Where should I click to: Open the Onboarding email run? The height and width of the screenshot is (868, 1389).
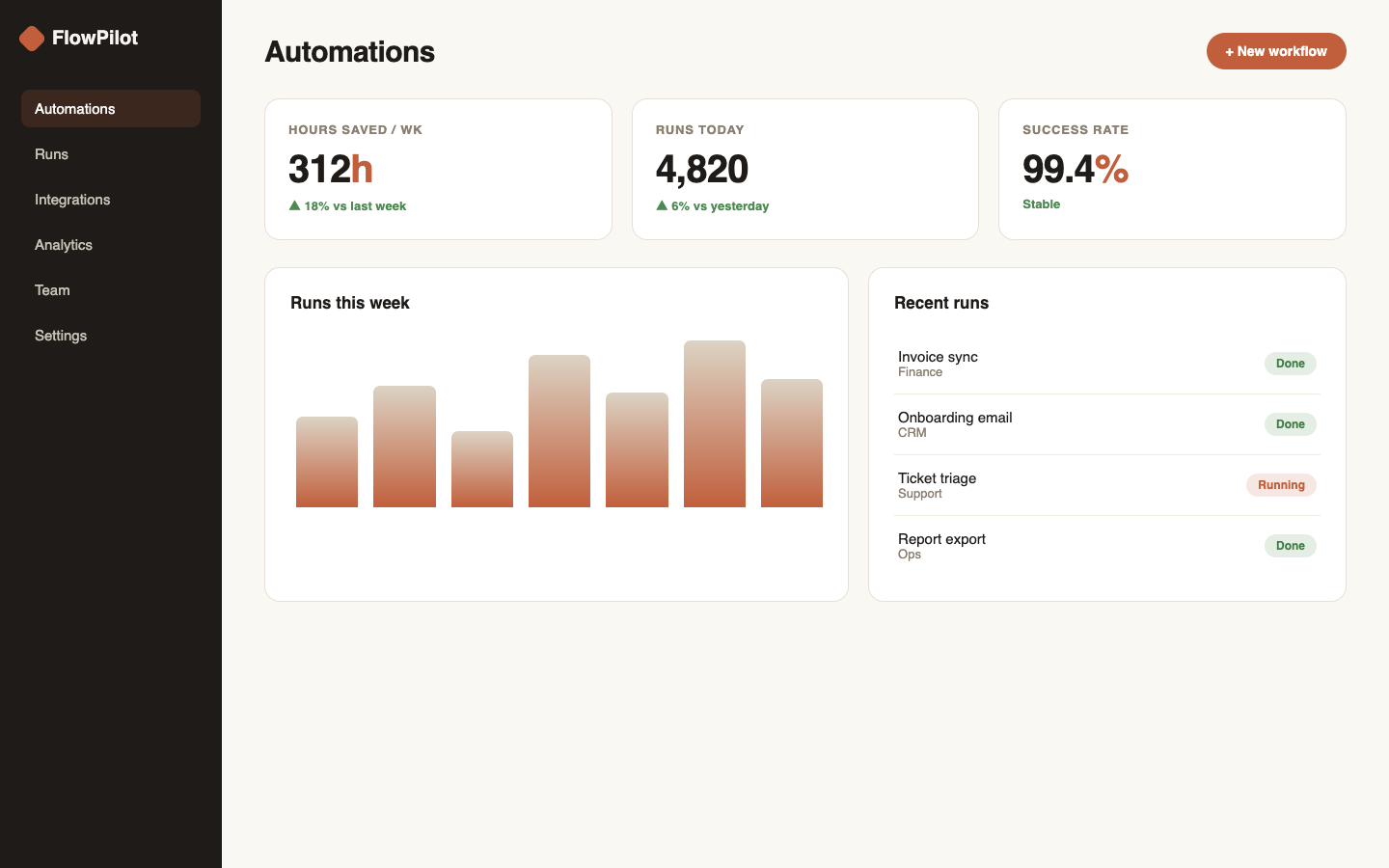click(1107, 424)
